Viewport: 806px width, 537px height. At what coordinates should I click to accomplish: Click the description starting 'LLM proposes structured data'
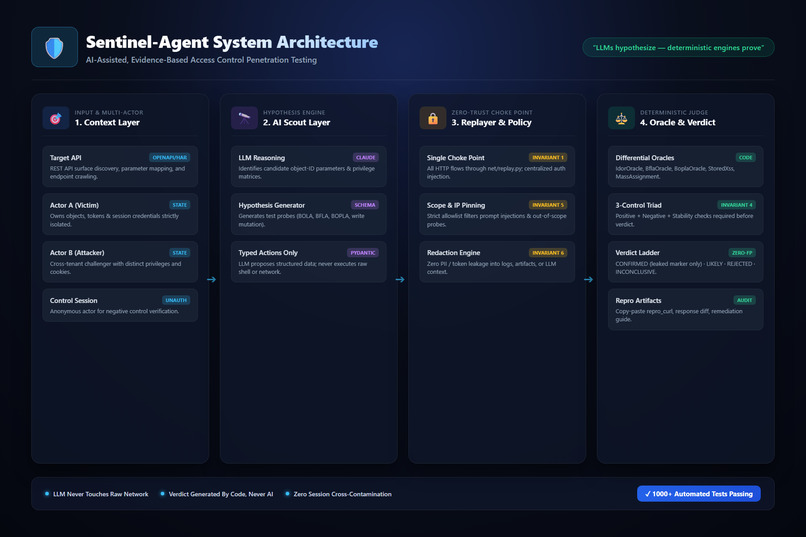point(303,268)
